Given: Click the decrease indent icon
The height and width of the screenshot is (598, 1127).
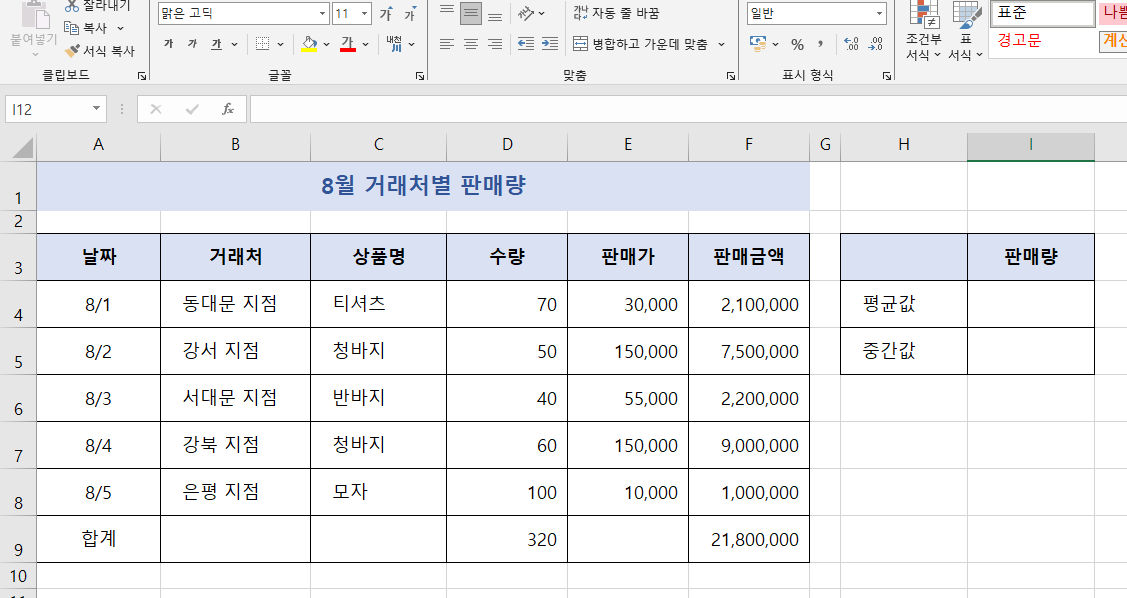Looking at the screenshot, I should [526, 44].
